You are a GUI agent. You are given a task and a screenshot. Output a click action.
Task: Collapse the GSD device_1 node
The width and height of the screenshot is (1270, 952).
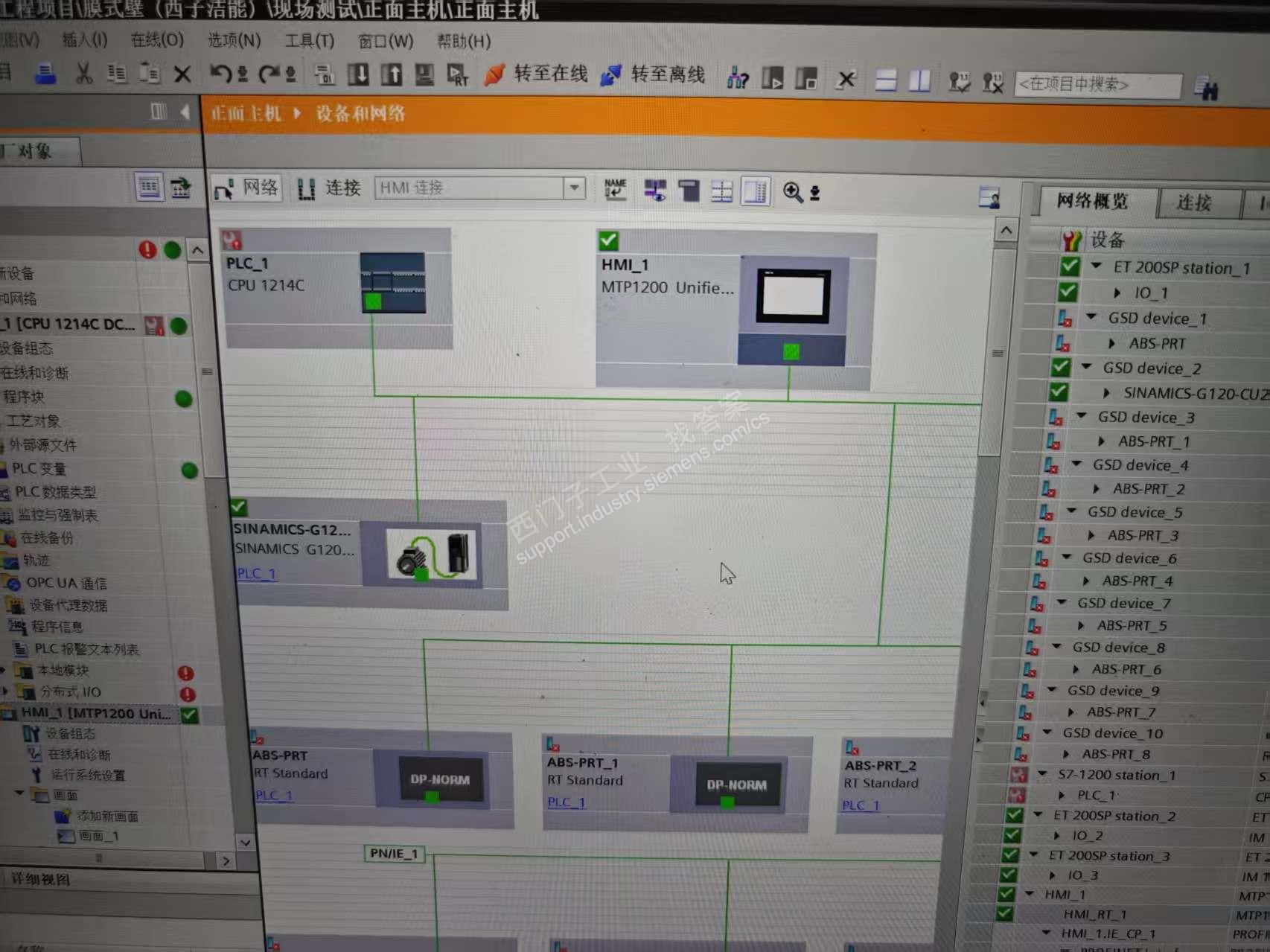click(1091, 316)
